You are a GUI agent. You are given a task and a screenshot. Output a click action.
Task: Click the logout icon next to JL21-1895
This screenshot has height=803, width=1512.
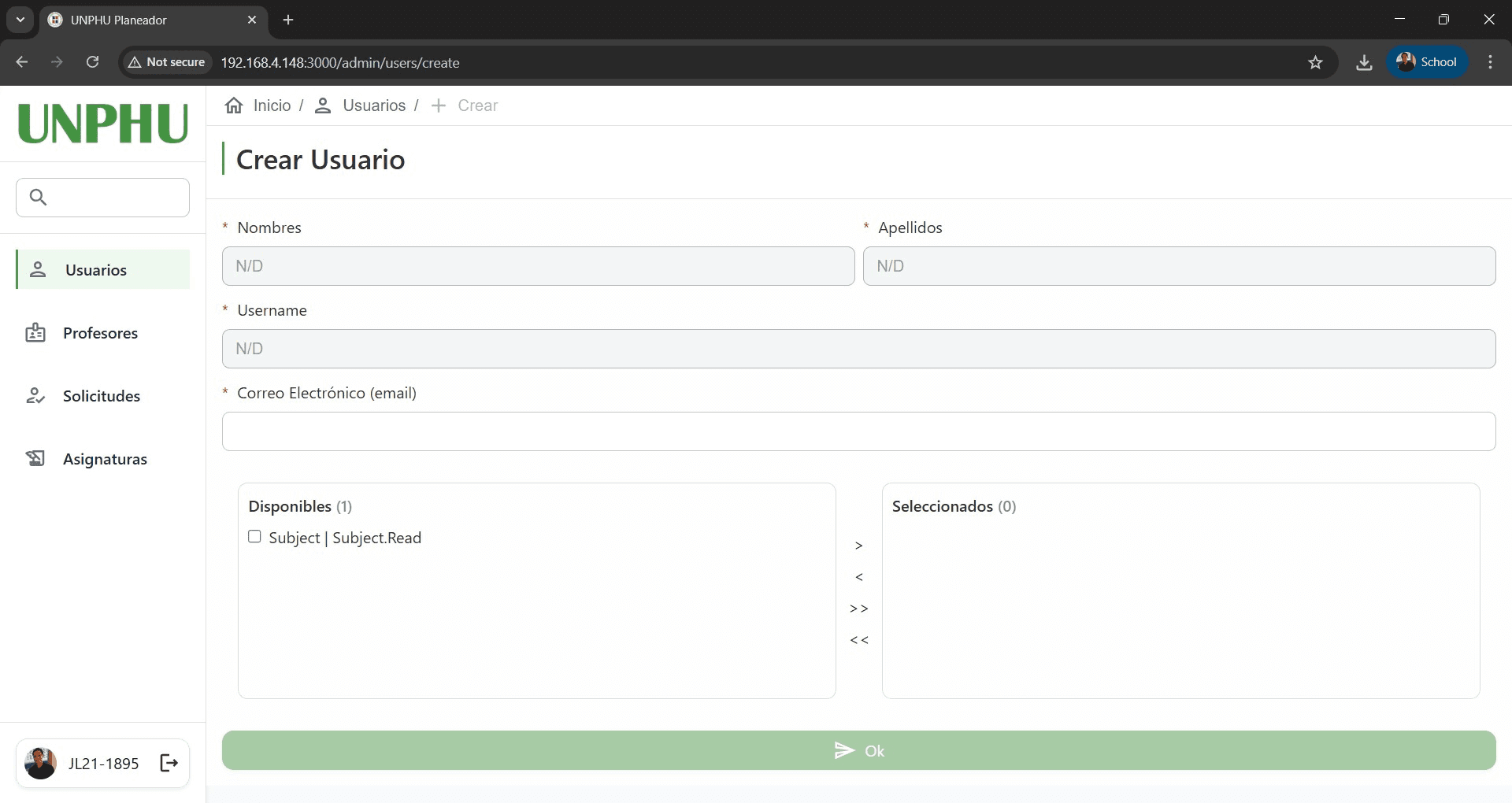coord(169,762)
